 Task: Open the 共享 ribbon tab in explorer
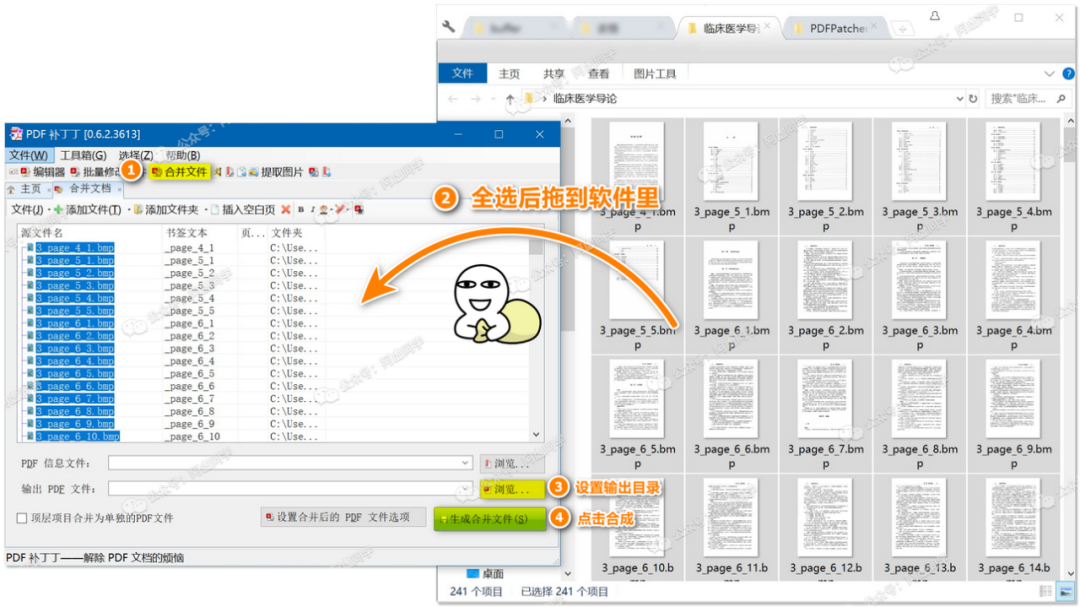(554, 74)
